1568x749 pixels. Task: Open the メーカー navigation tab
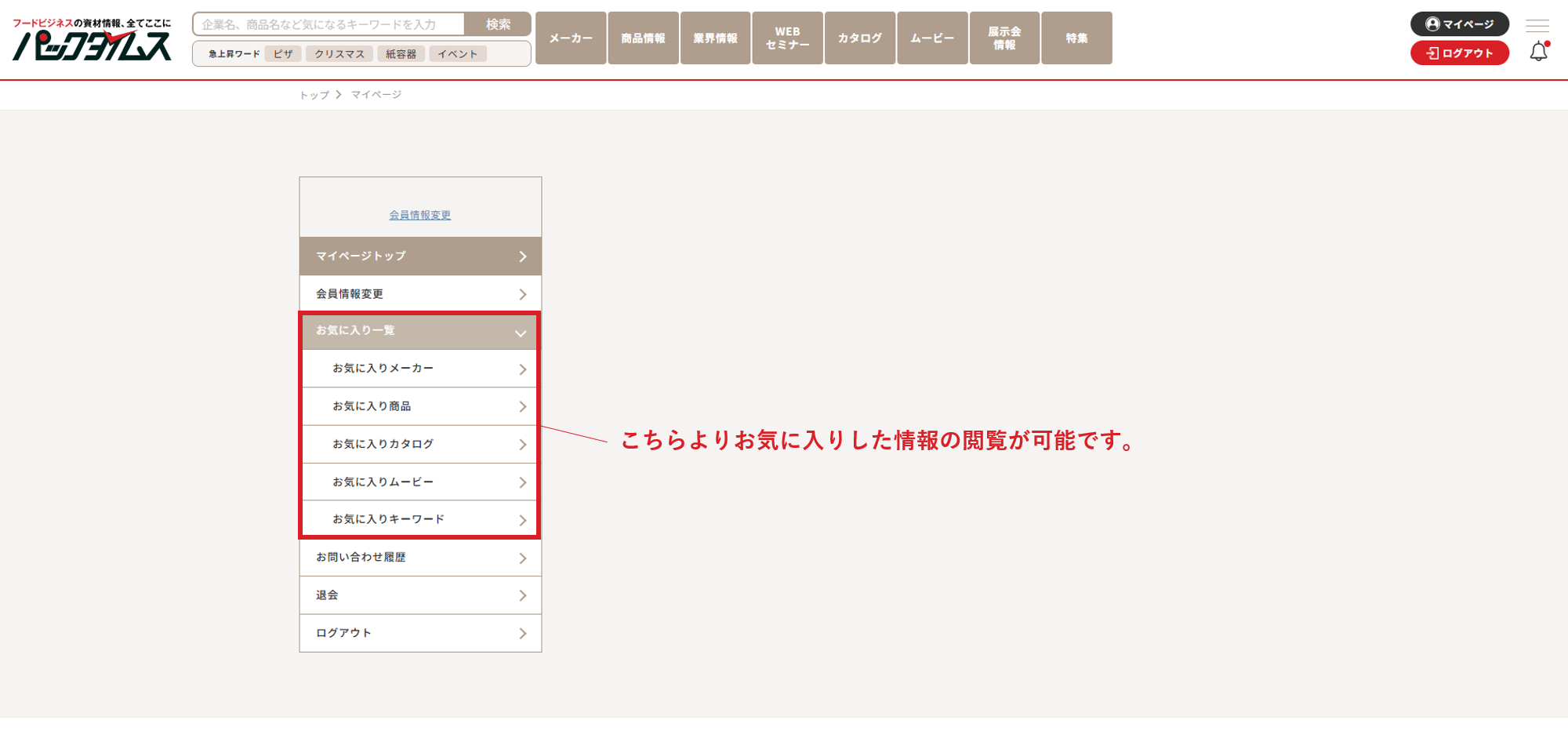click(x=571, y=38)
